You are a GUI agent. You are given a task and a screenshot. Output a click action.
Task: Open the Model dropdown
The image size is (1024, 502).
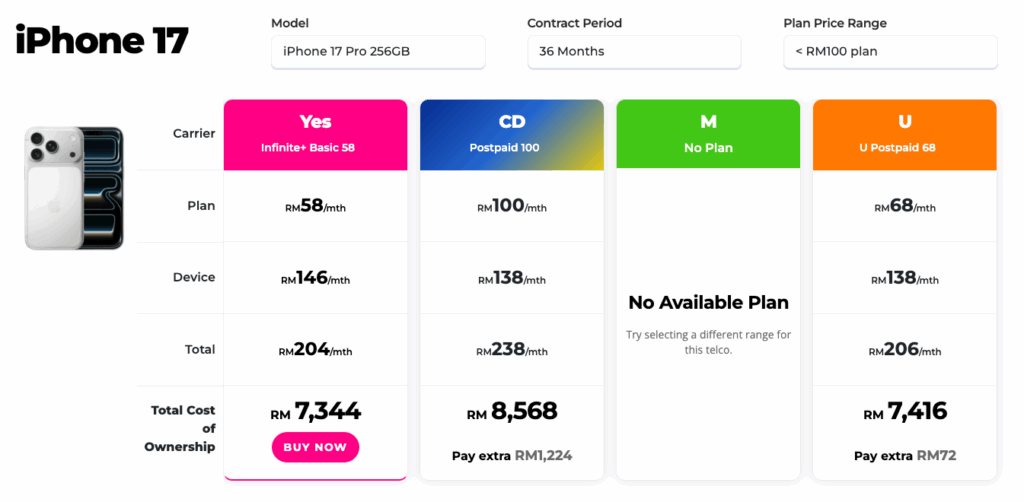point(378,52)
